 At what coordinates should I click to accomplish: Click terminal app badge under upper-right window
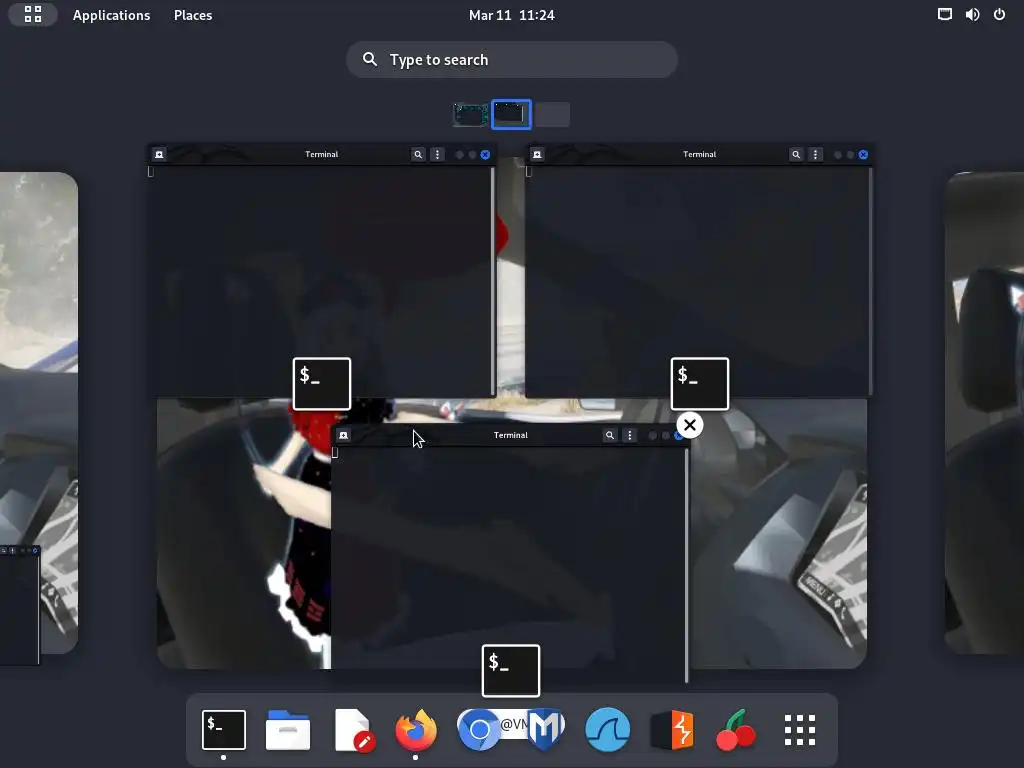coord(700,384)
